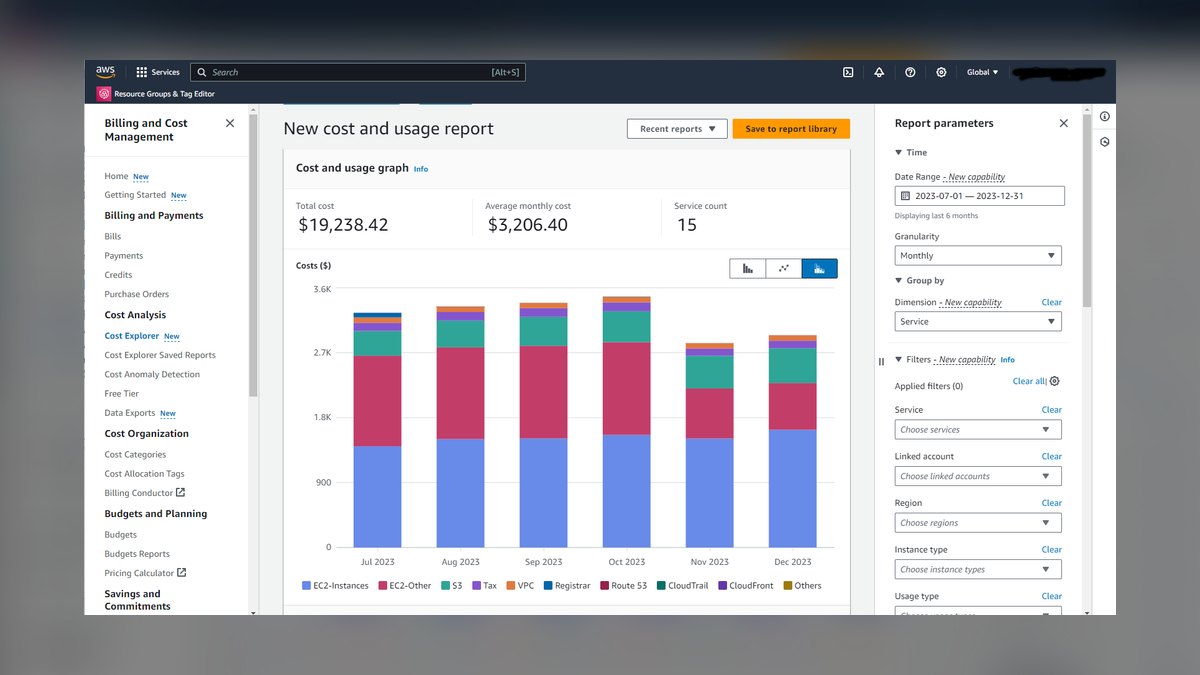This screenshot has height=675, width=1200.
Task: Open the CloudShell terminal icon
Action: pos(848,72)
